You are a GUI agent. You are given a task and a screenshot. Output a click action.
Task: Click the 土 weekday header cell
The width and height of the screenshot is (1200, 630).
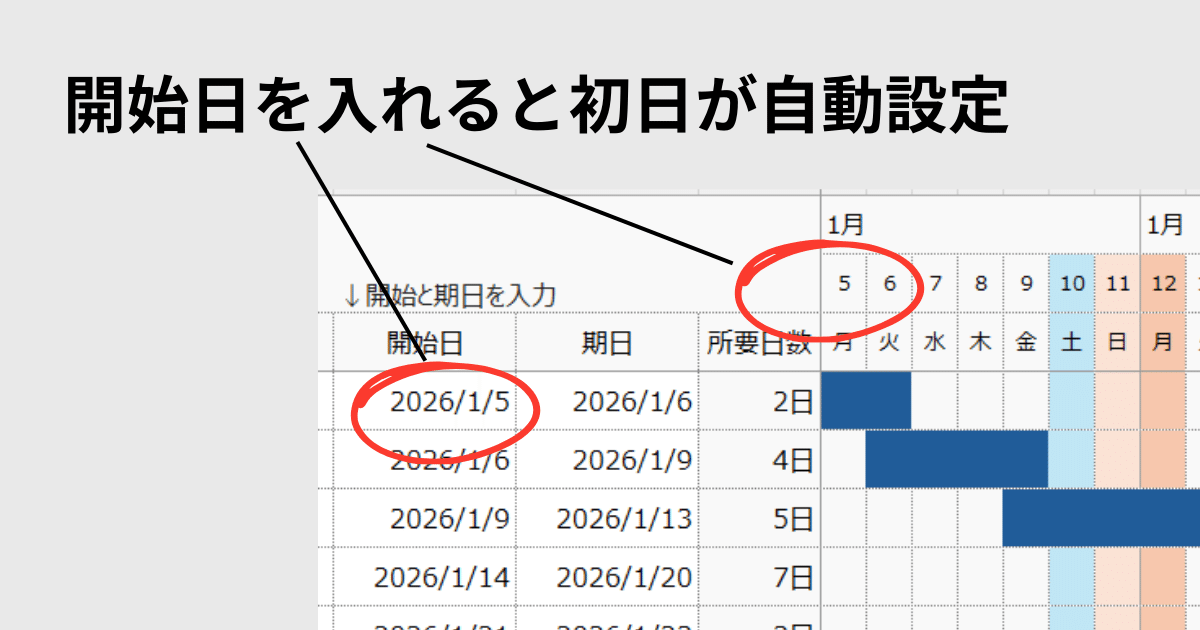click(x=1070, y=340)
